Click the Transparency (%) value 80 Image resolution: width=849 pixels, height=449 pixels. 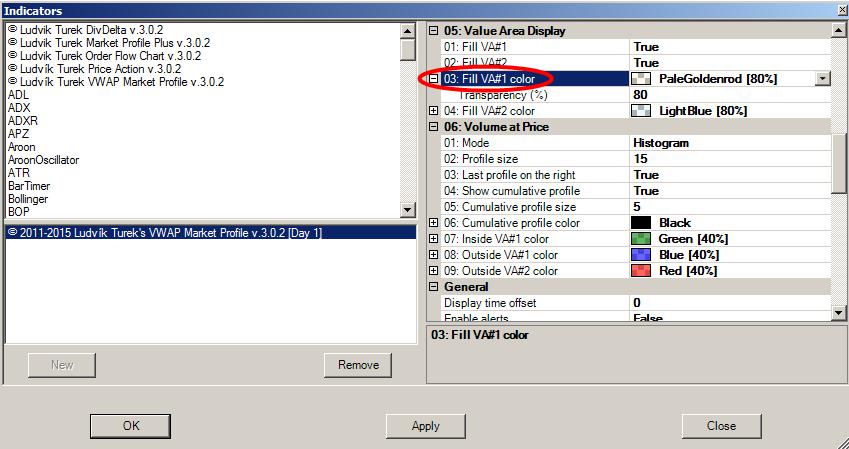[729, 95]
